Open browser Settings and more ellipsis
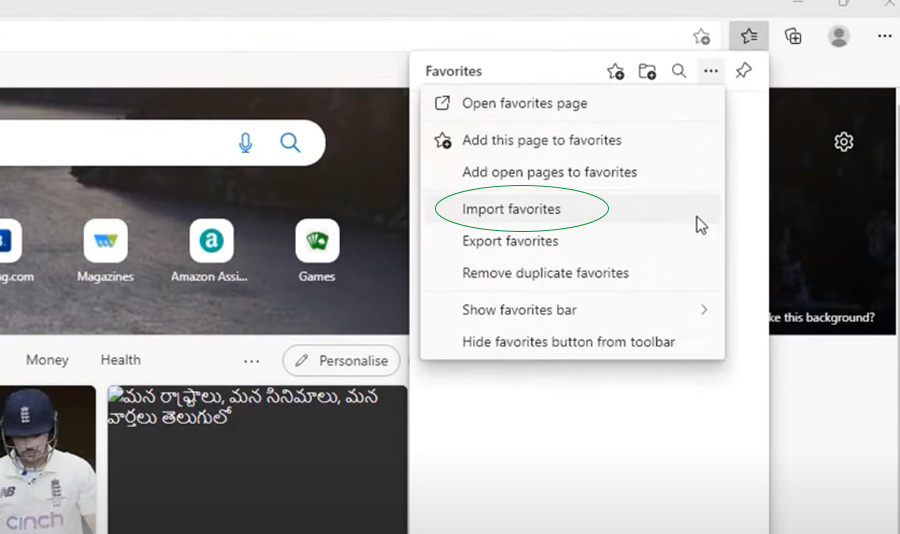900x534 pixels. pos(884,36)
